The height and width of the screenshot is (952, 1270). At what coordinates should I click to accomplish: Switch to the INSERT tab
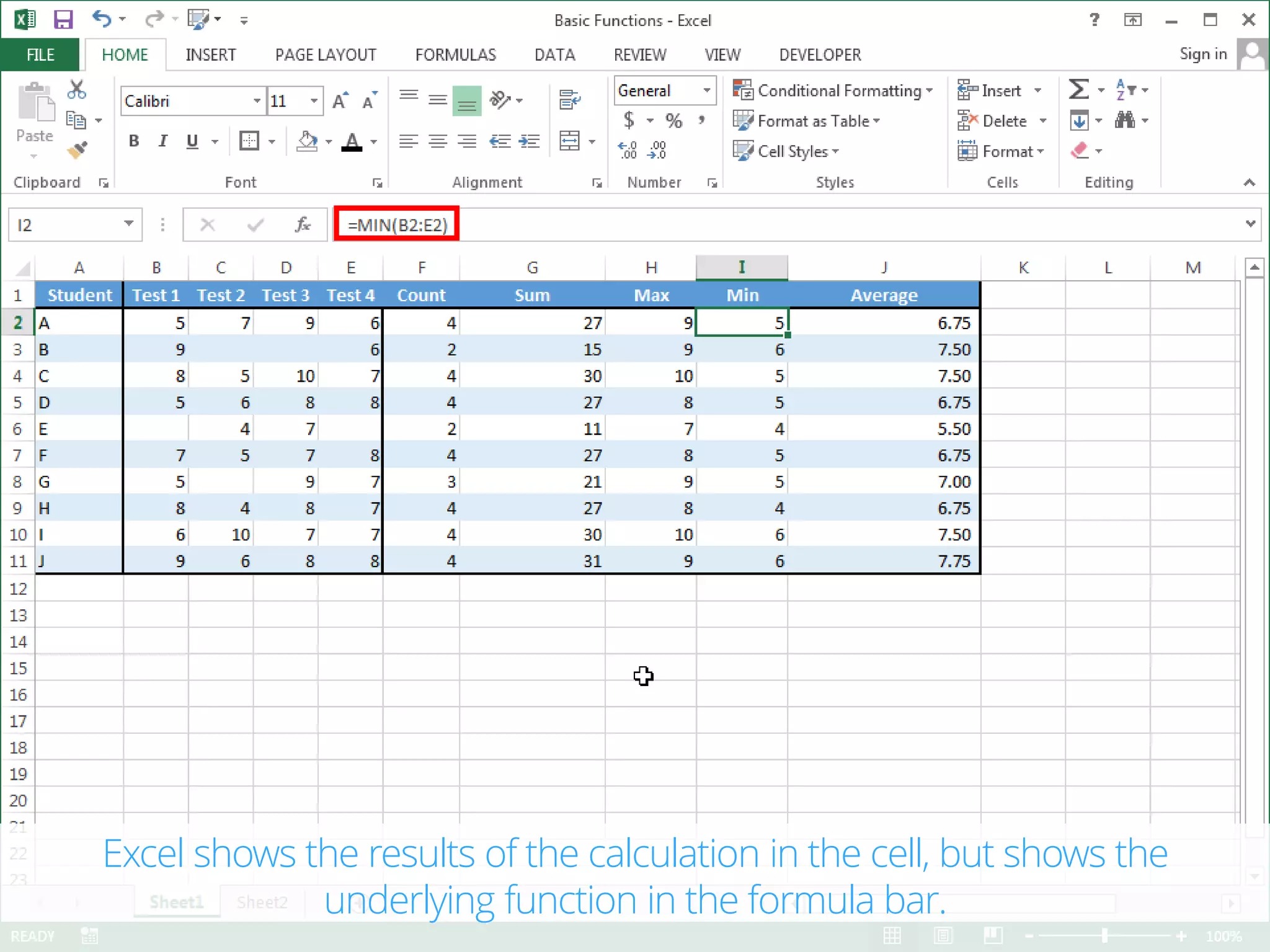pos(210,55)
